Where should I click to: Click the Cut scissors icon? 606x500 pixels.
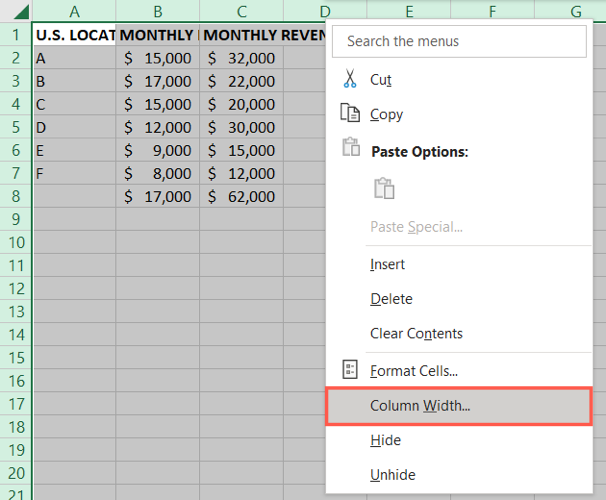tap(349, 79)
